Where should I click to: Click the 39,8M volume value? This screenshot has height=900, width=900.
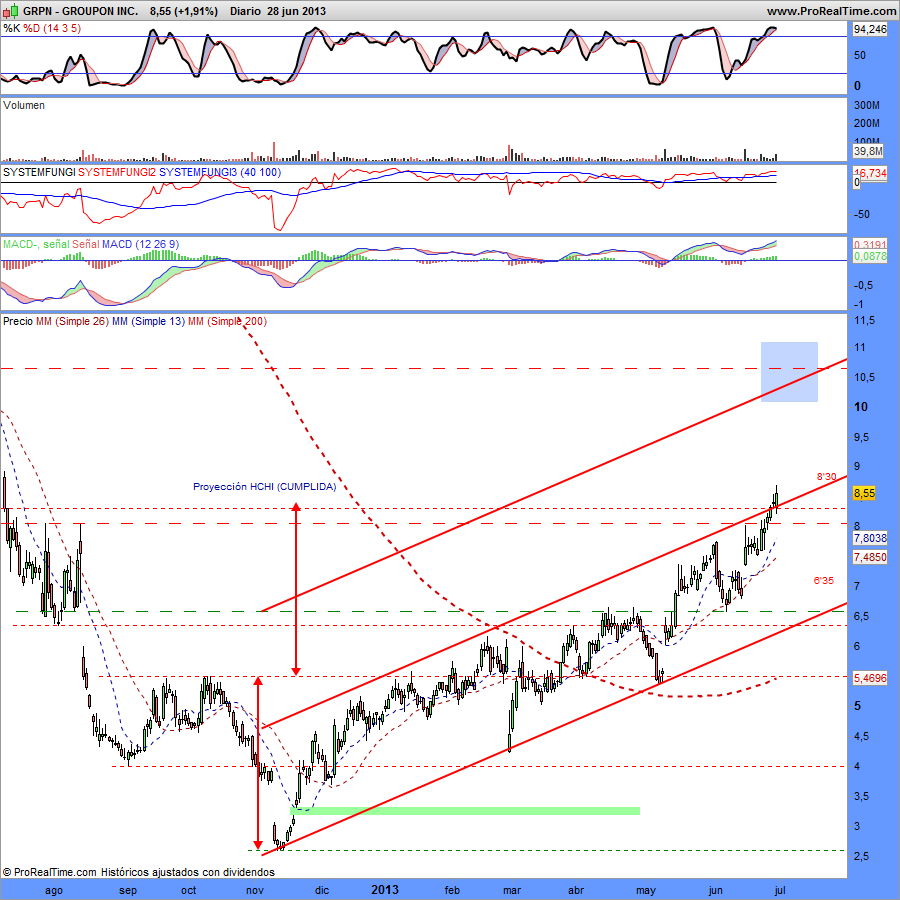click(x=868, y=151)
